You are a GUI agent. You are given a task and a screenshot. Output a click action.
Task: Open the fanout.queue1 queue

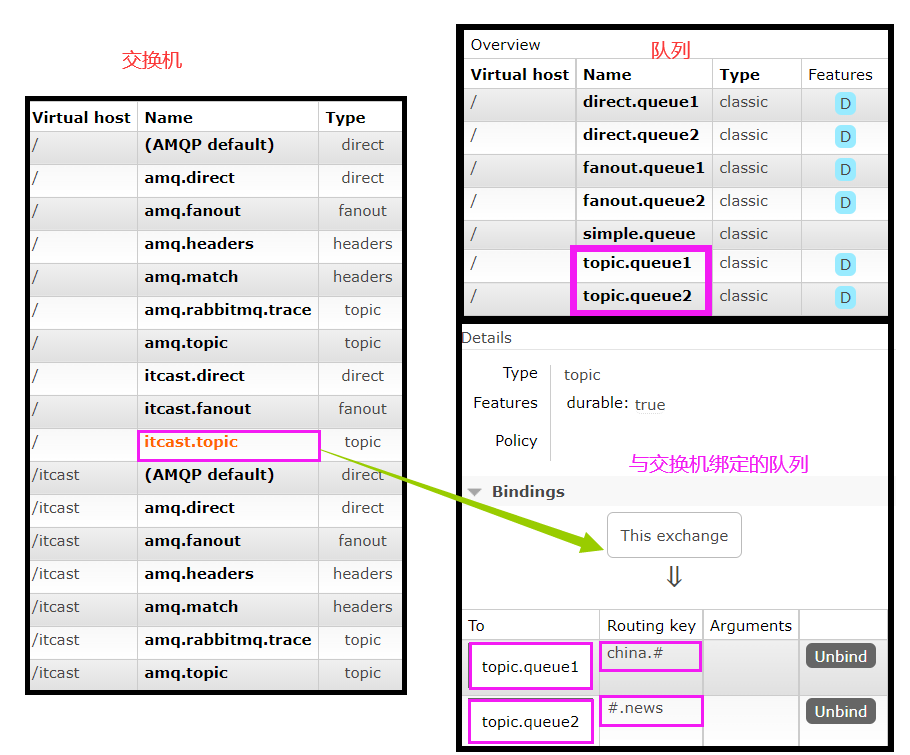[644, 168]
